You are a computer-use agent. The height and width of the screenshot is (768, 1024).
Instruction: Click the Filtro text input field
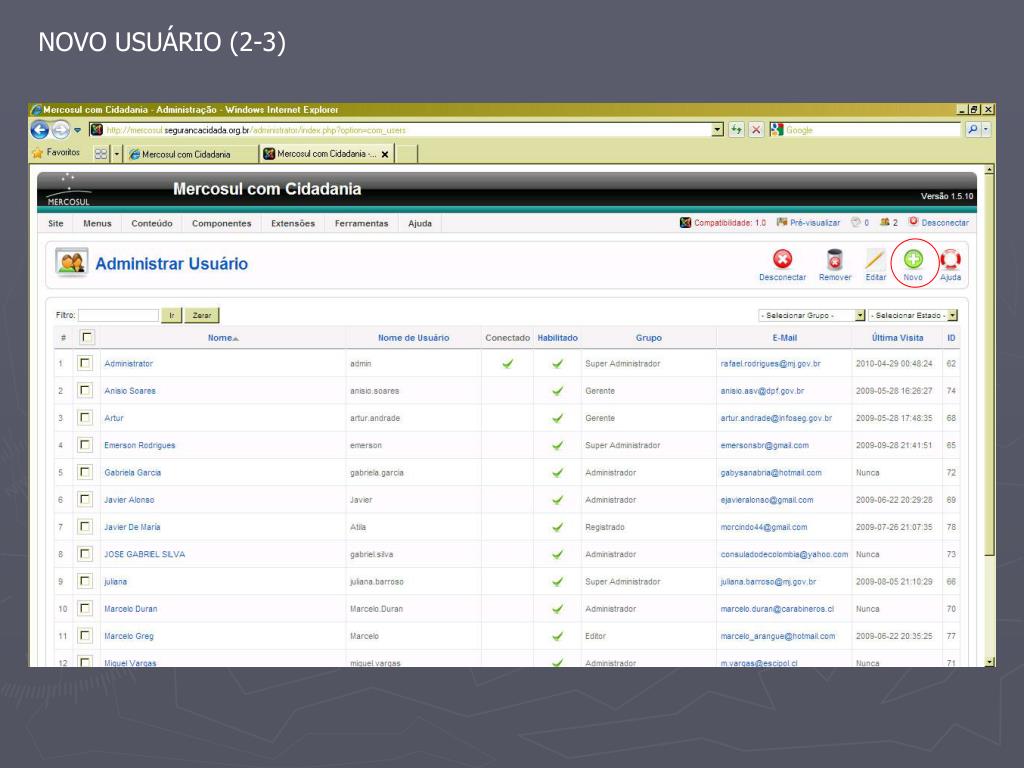pyautogui.click(x=118, y=315)
